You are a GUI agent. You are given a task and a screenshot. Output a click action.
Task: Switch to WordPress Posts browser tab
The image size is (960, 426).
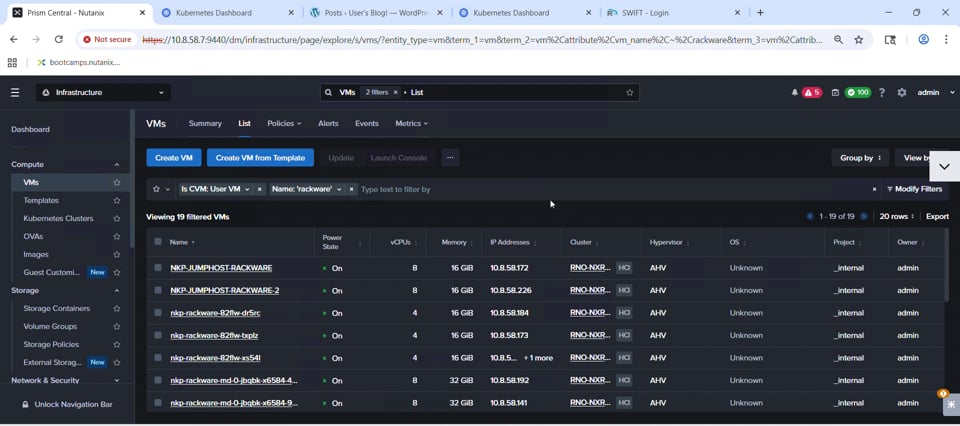pos(377,12)
